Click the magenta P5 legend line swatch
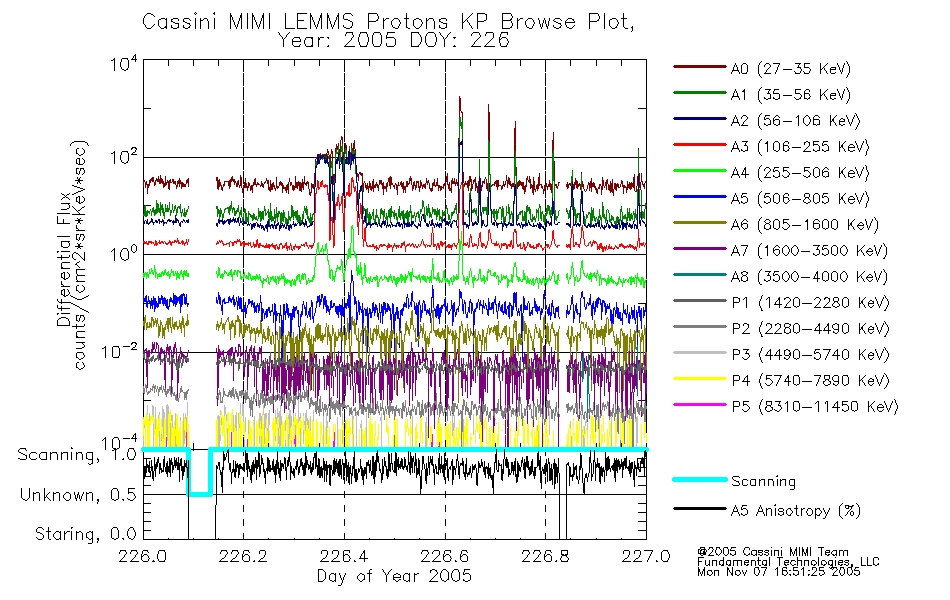This screenshot has height=600, width=950. point(699,404)
